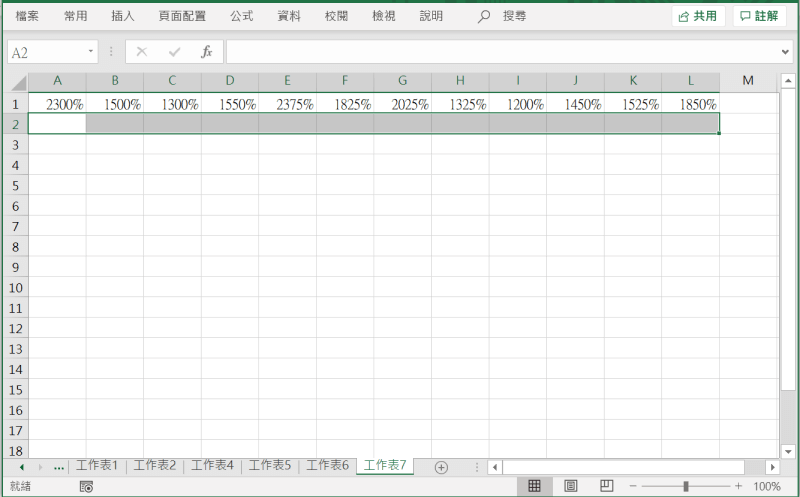Click the 搜尋 search box
The height and width of the screenshot is (497, 800).
coord(514,16)
